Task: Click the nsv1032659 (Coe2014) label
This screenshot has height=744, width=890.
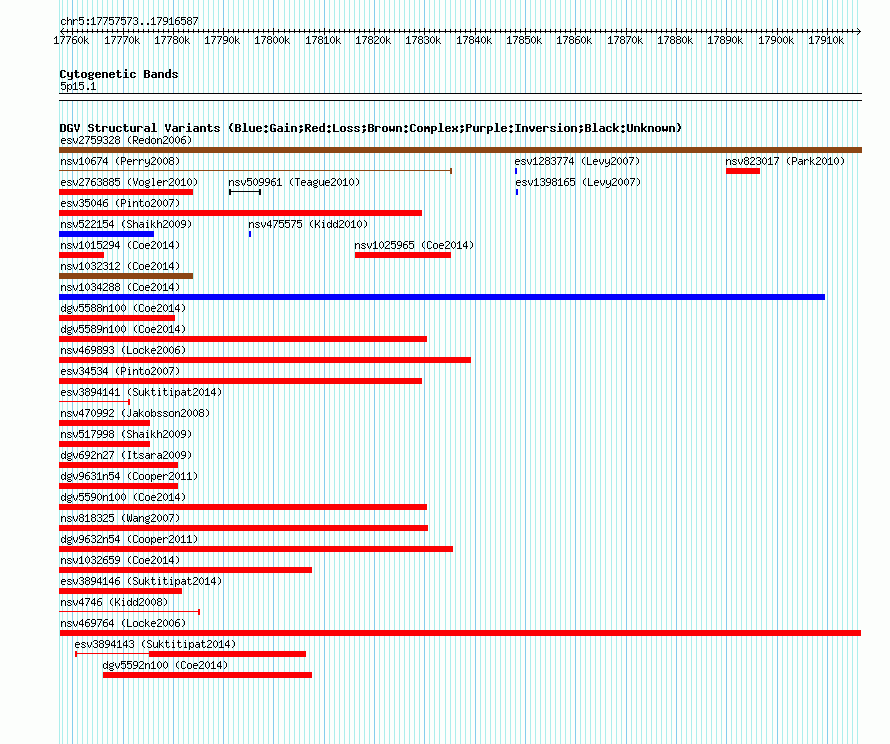Action: (120, 560)
